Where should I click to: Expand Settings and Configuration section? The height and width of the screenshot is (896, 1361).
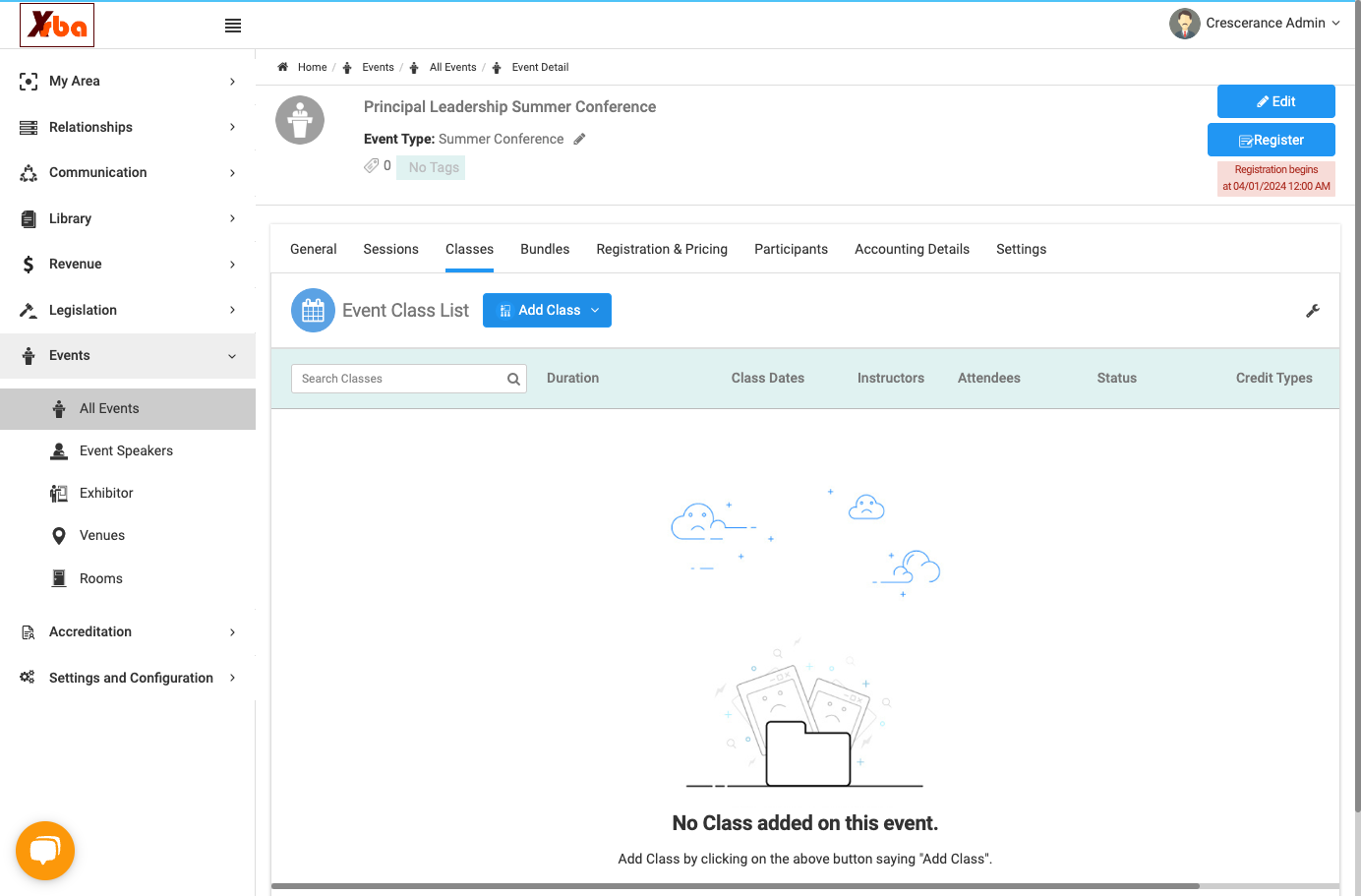pos(128,678)
